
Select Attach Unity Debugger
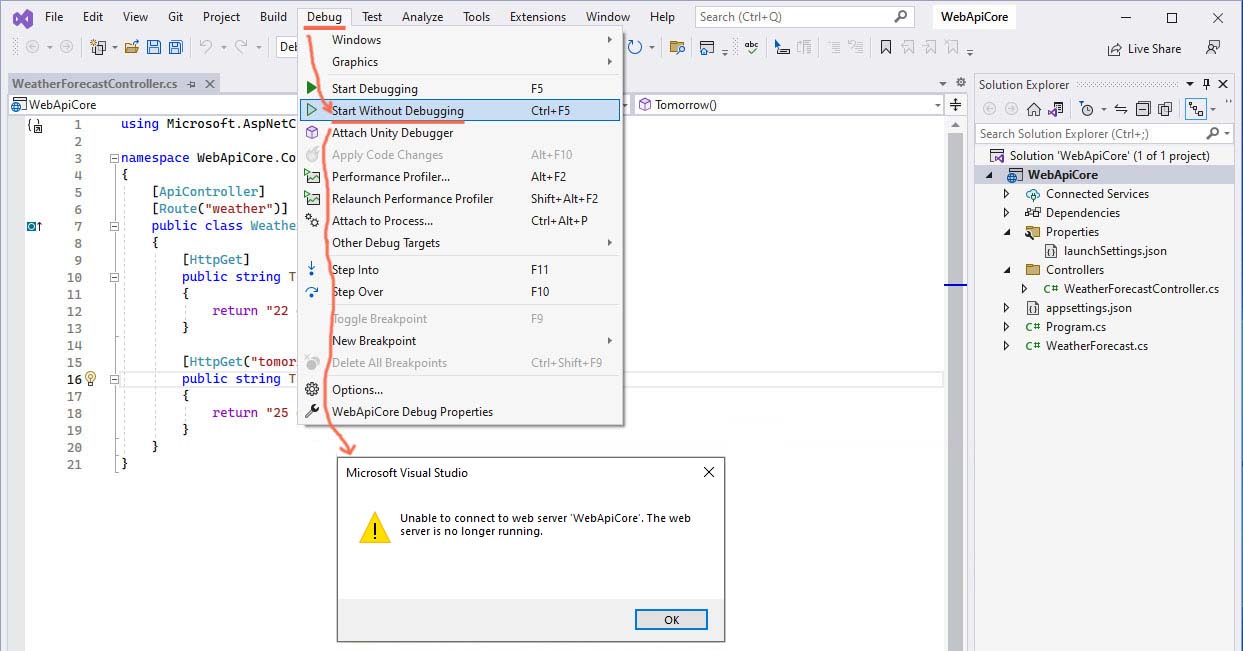point(461,133)
